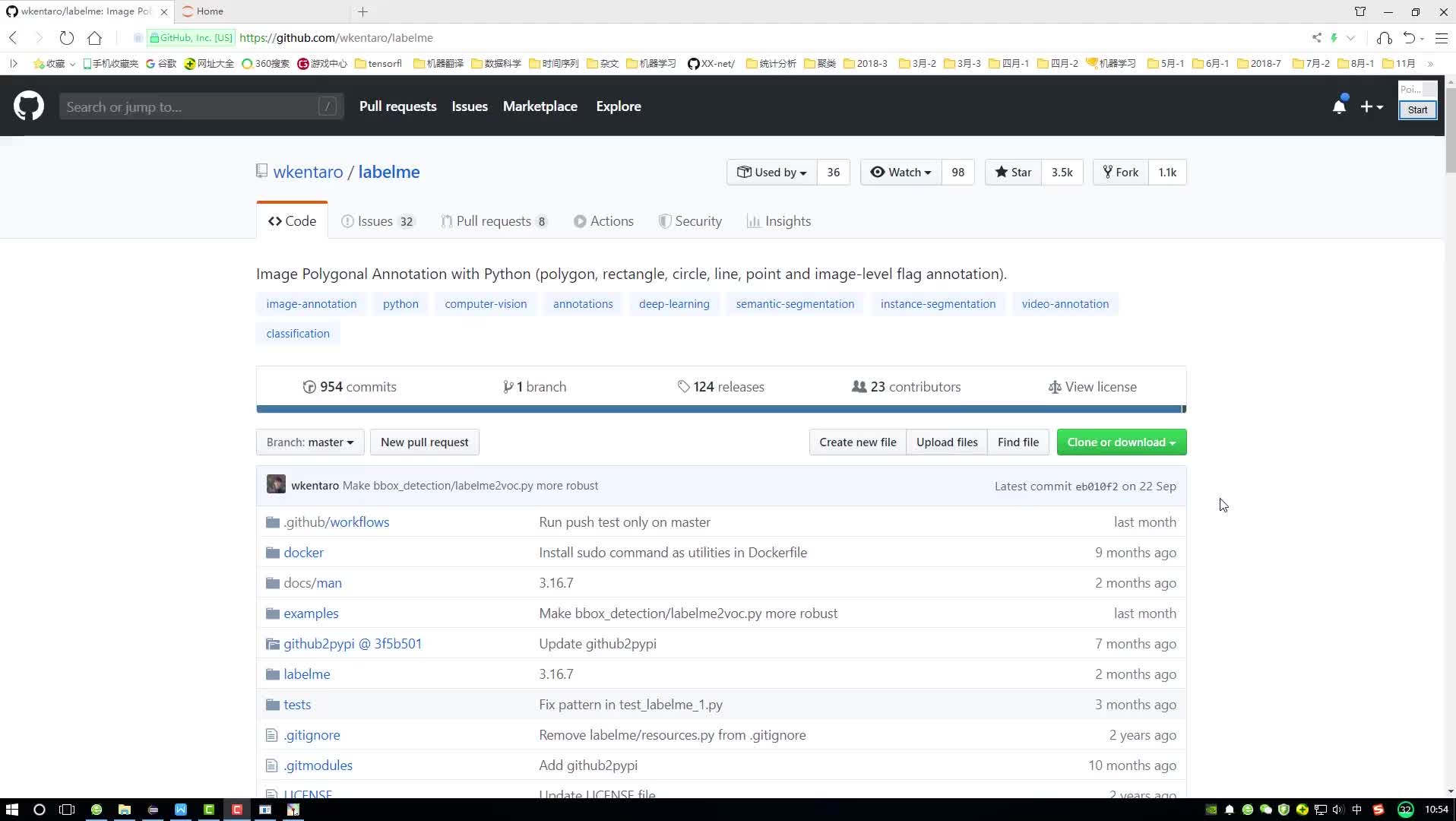Open Explore in top navigation
Screen dimensions: 1456x821
click(x=618, y=106)
